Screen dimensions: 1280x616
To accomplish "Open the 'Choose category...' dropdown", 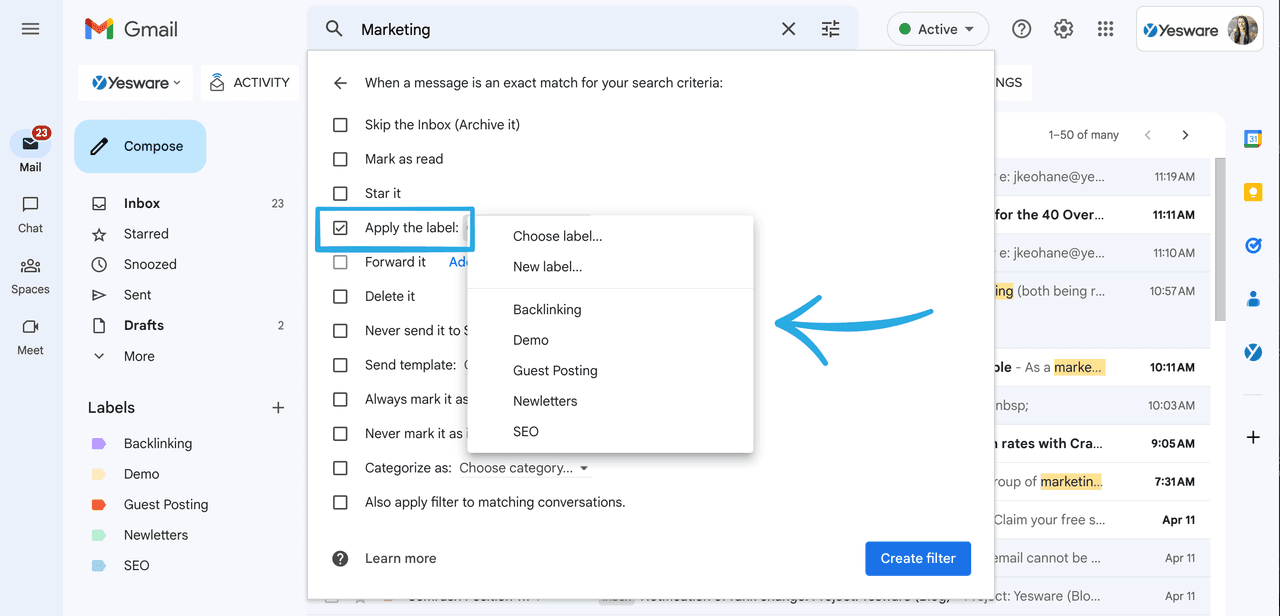I will (524, 467).
